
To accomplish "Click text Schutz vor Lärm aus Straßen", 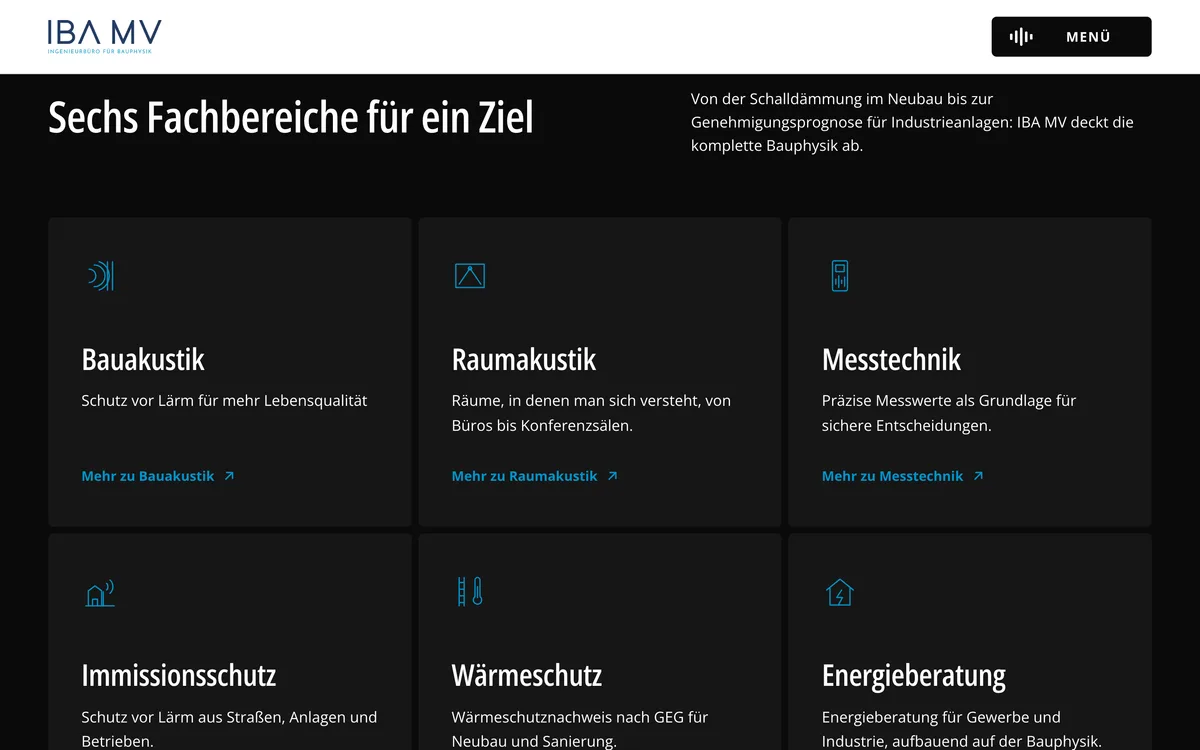I will (x=229, y=729).
